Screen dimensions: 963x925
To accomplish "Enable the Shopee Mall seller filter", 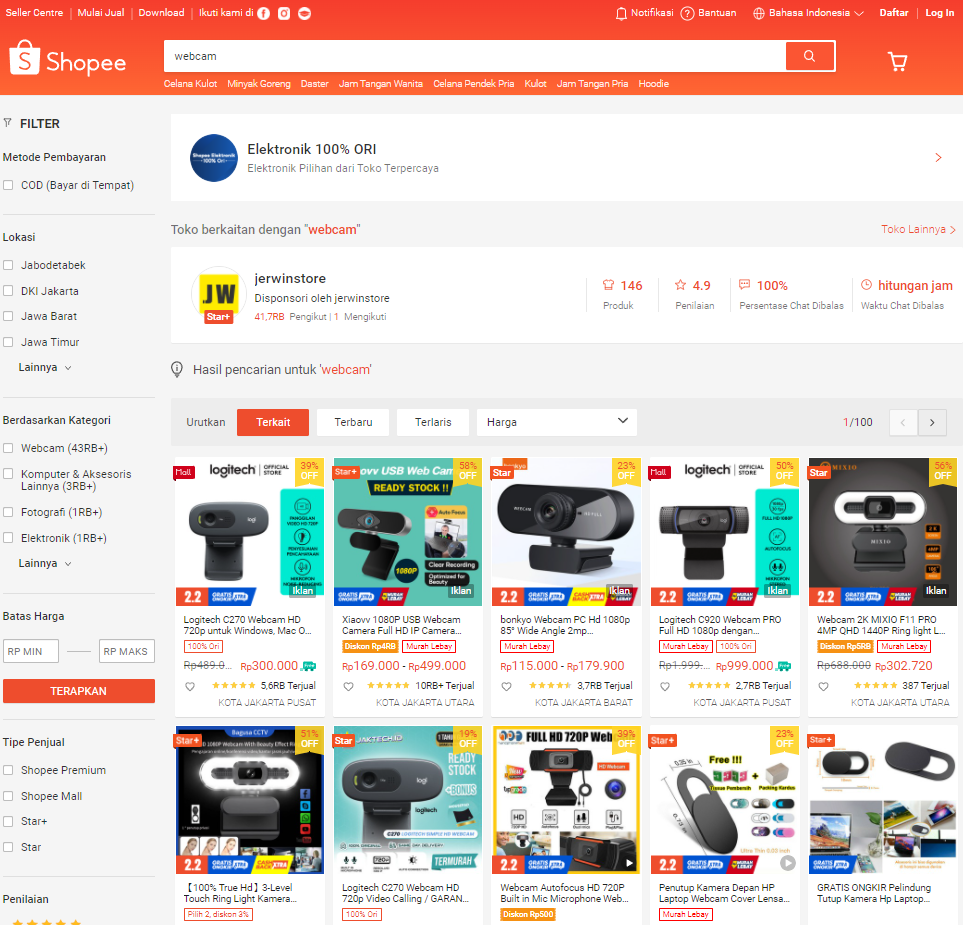I will click(8, 796).
